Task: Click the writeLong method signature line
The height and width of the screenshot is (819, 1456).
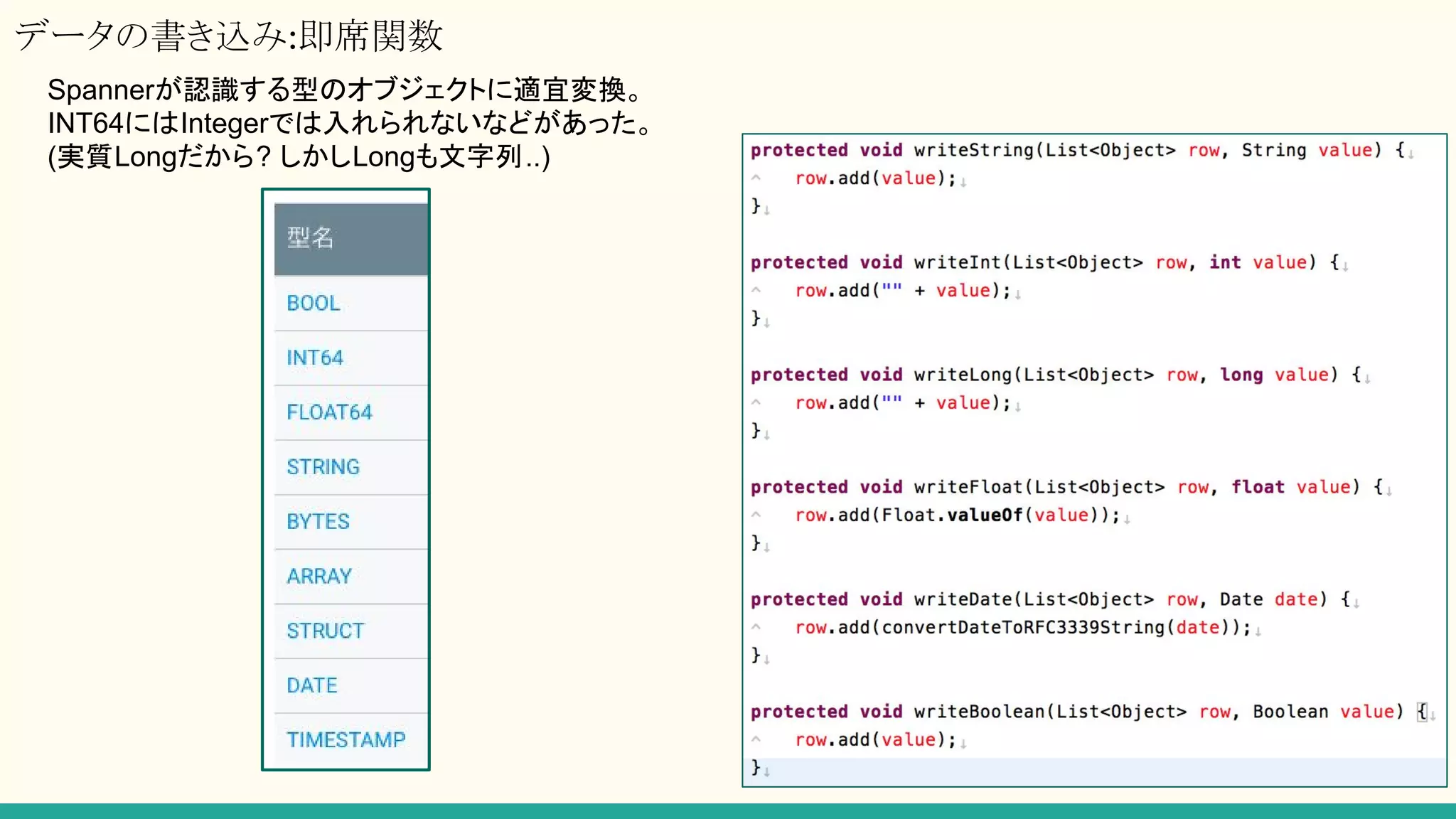Action: click(x=1056, y=375)
